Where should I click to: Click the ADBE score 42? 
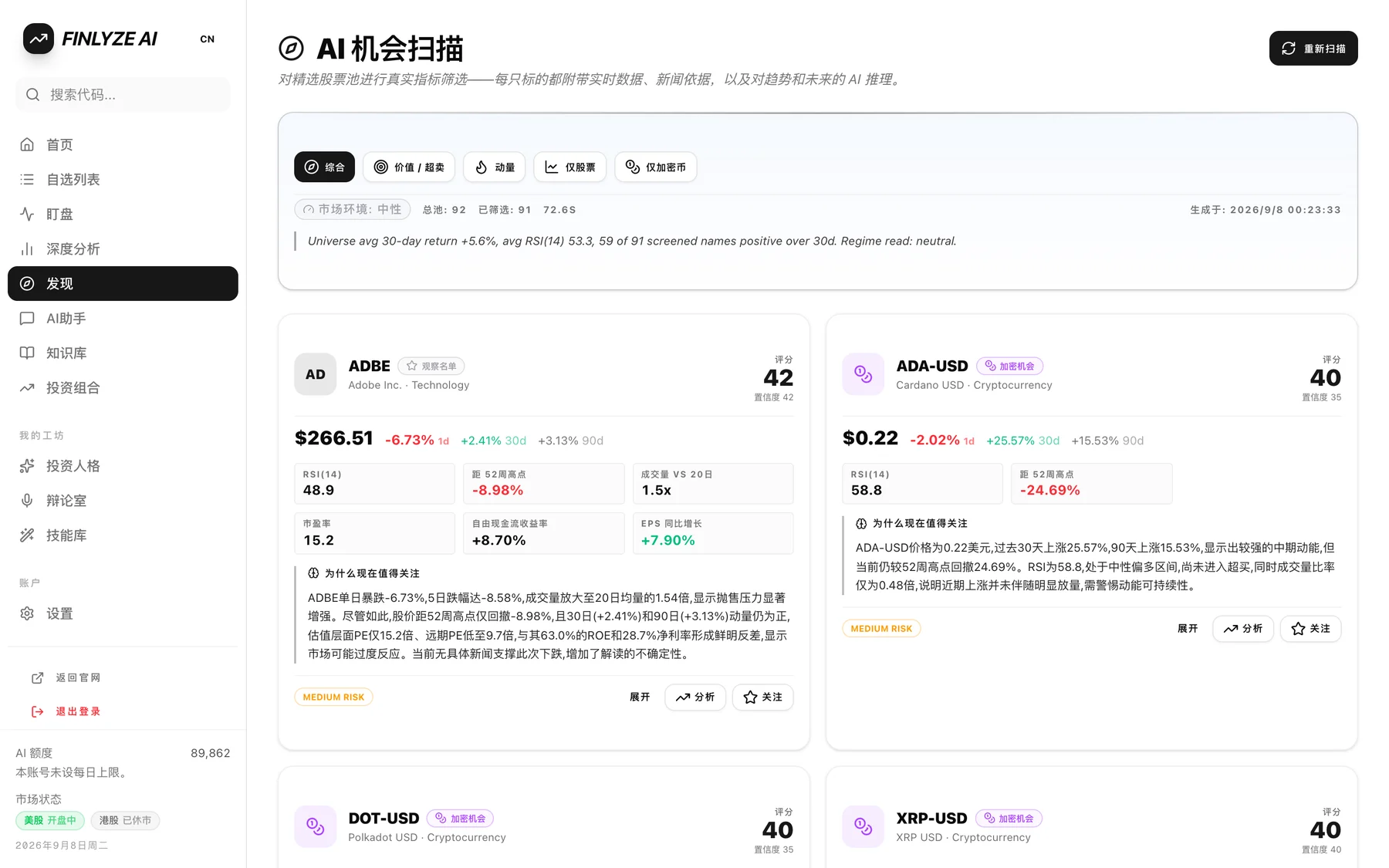[x=779, y=377]
